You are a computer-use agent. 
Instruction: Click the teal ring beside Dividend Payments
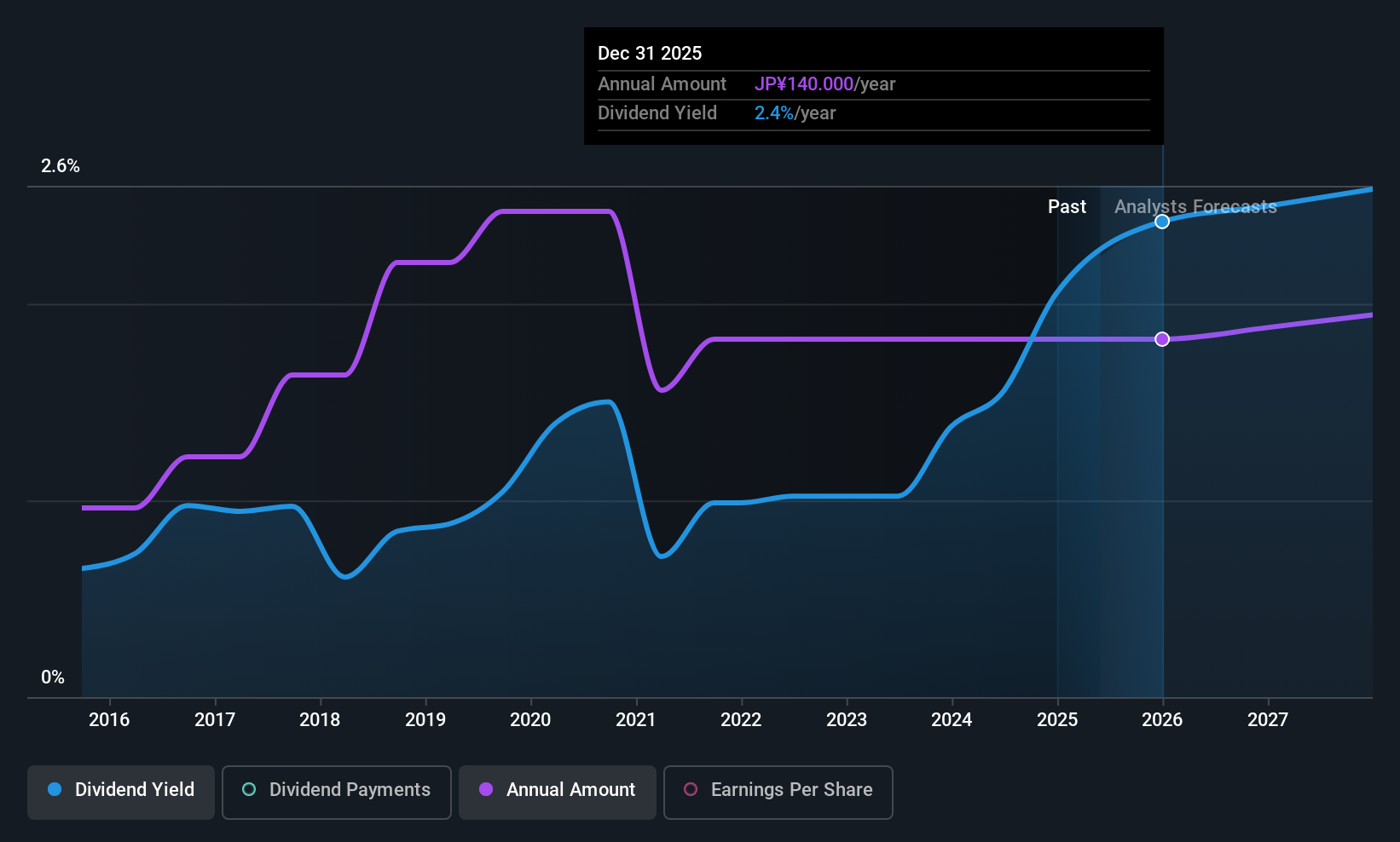[249, 789]
